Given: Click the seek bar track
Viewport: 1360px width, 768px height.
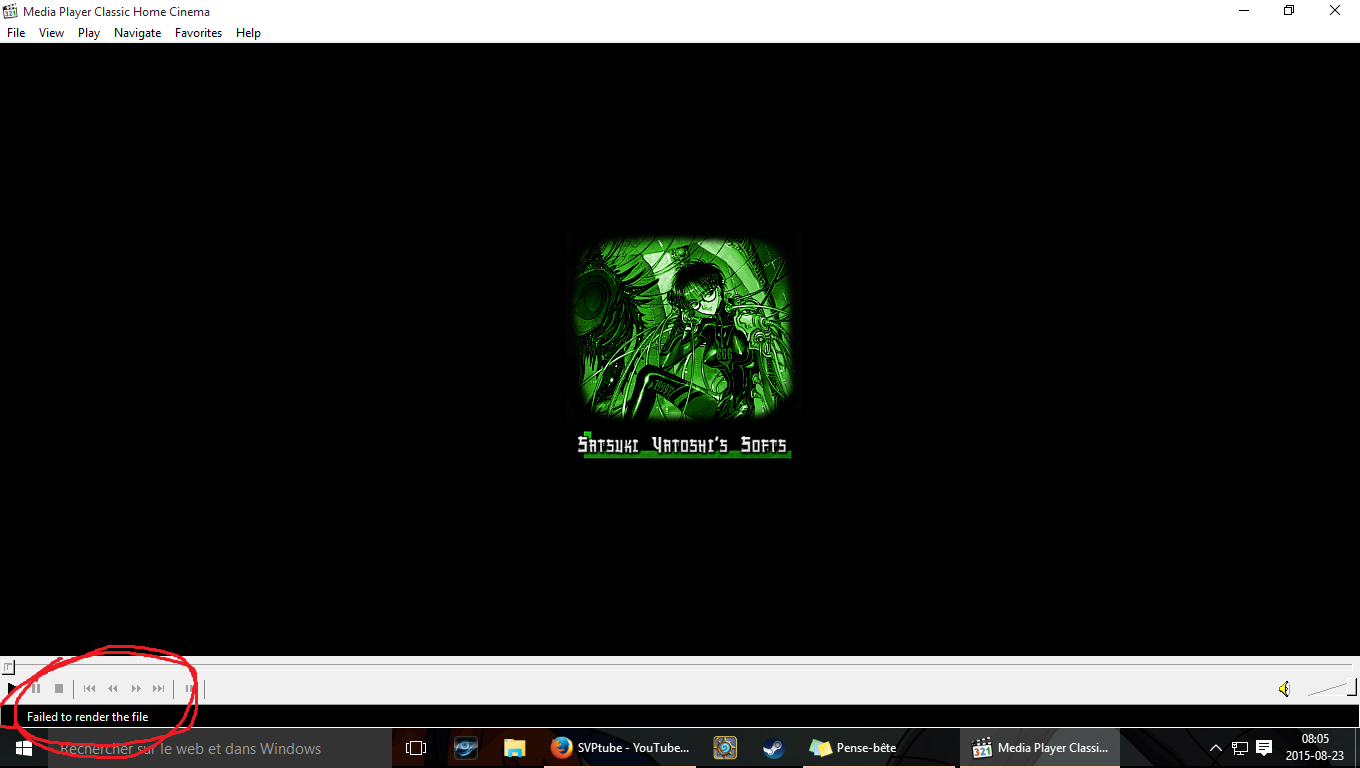Looking at the screenshot, I should tap(680, 665).
